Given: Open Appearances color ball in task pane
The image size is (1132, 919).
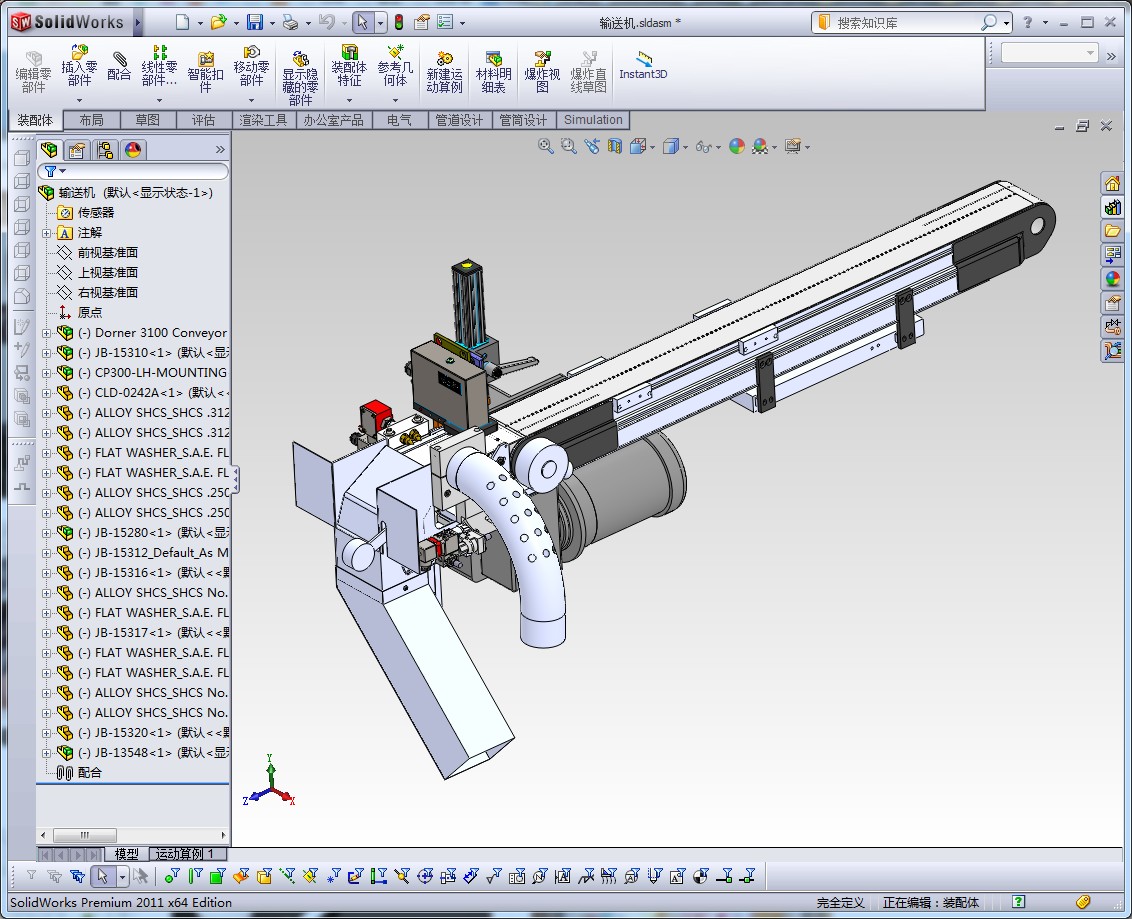Looking at the screenshot, I should (1113, 279).
